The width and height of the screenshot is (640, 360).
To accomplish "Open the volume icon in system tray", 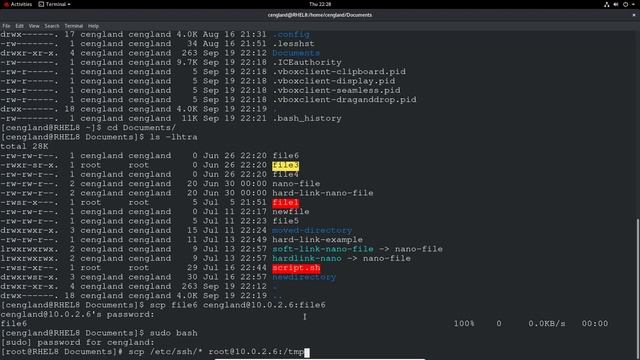I will (616, 4).
